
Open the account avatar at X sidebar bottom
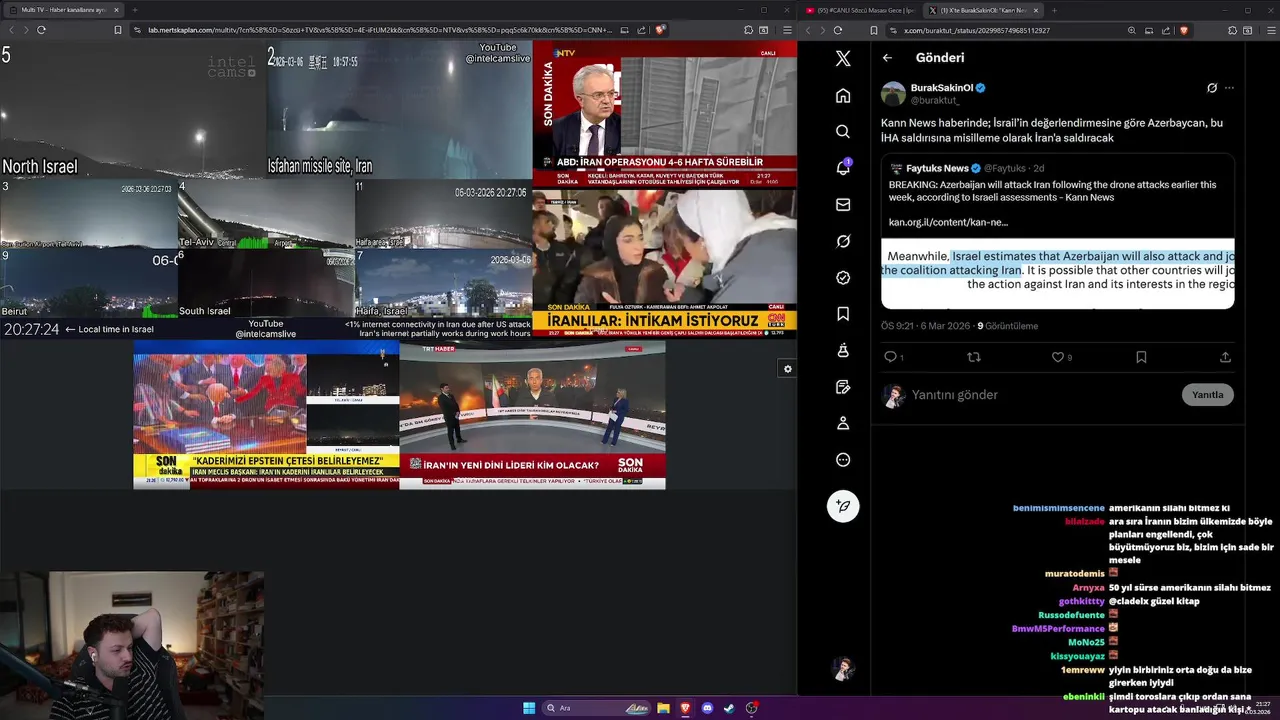(x=843, y=668)
